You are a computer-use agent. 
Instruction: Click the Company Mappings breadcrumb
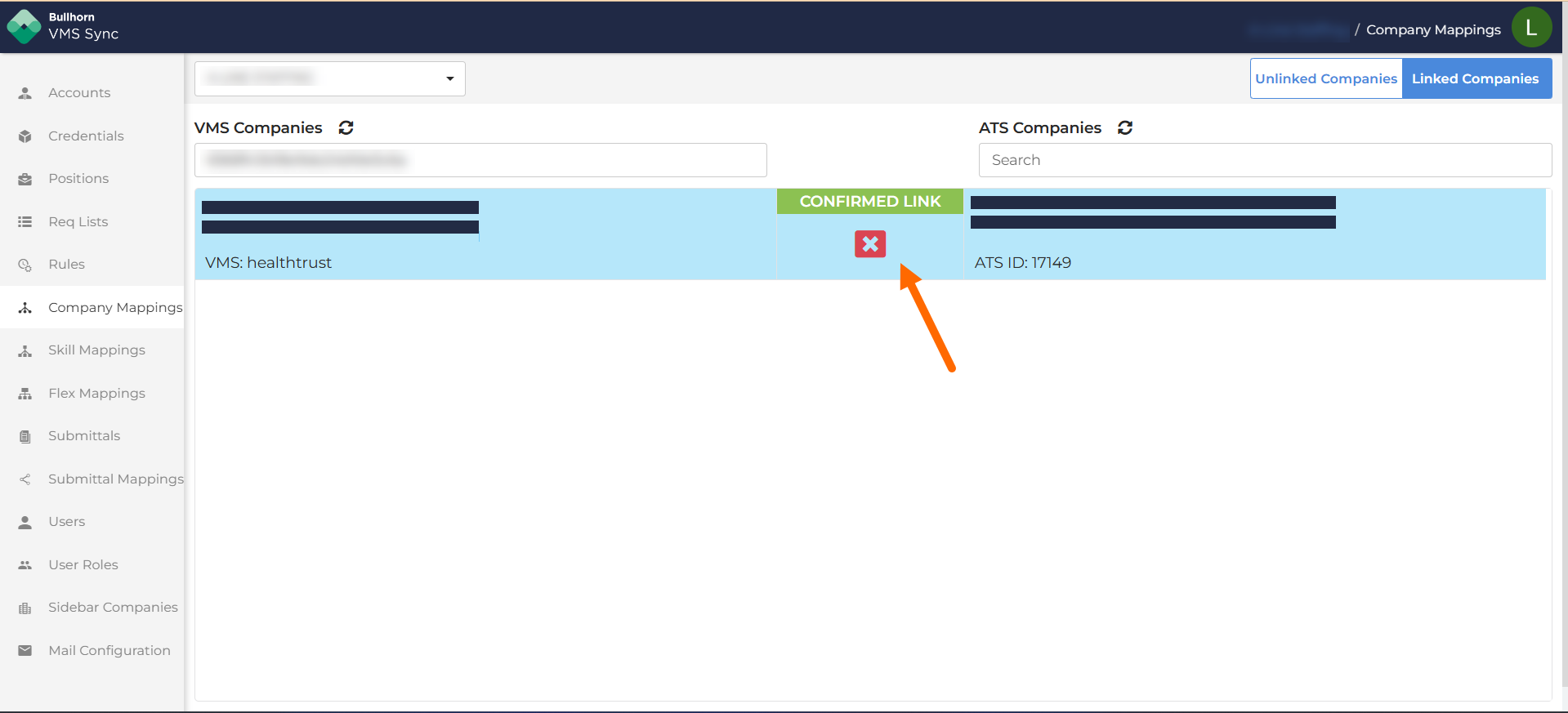[1432, 30]
